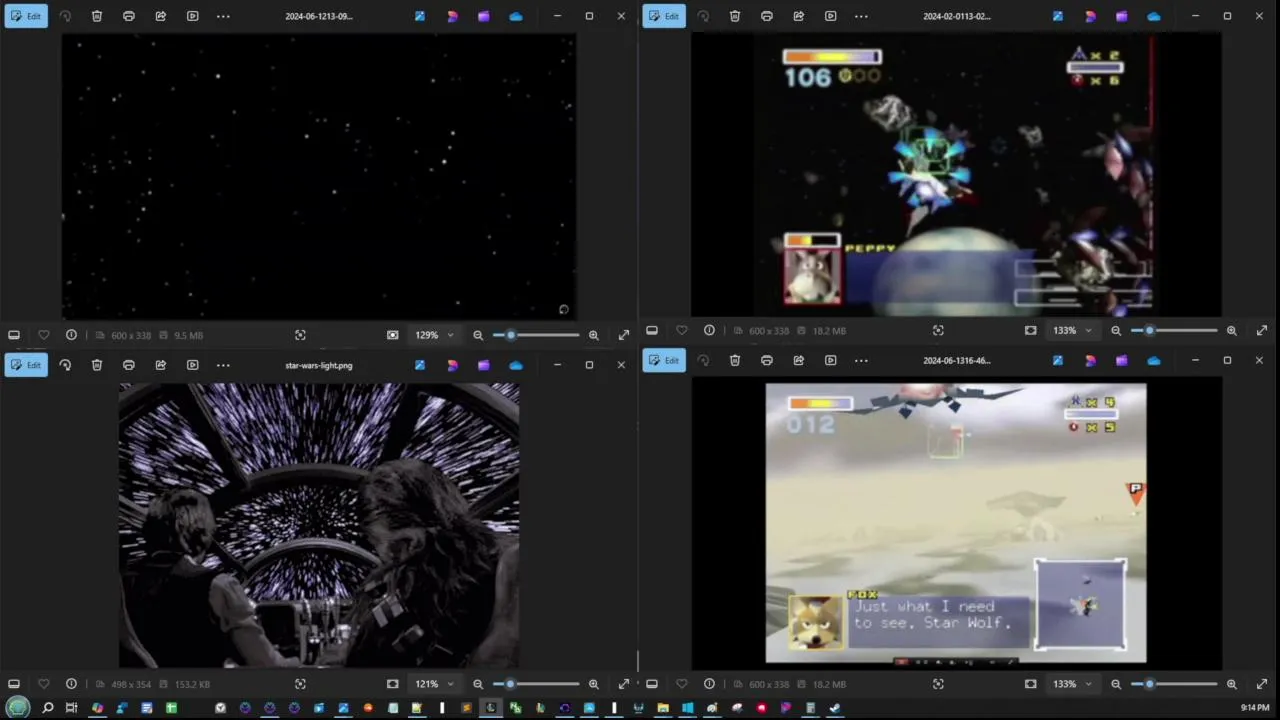Add star-wars-light.png to favorites
Screen dimensions: 1280x720
click(x=43, y=684)
